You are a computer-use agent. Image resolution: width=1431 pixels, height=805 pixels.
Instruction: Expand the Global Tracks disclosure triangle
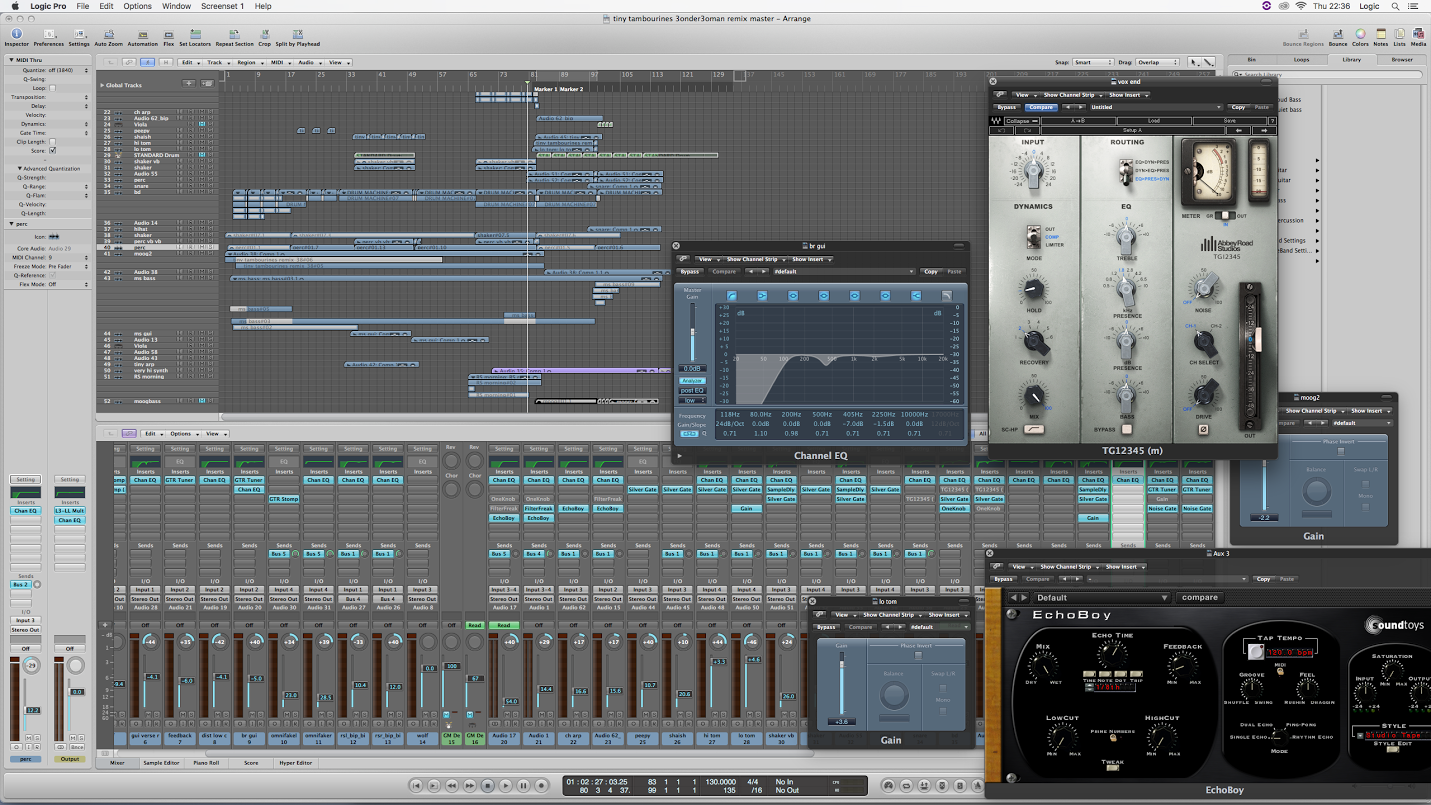coord(102,86)
